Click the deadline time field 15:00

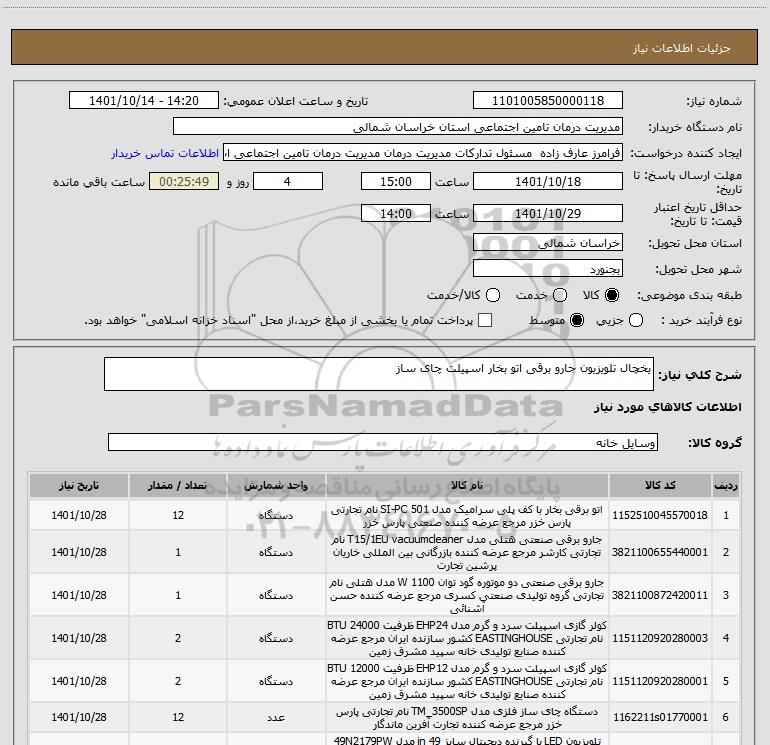click(396, 182)
